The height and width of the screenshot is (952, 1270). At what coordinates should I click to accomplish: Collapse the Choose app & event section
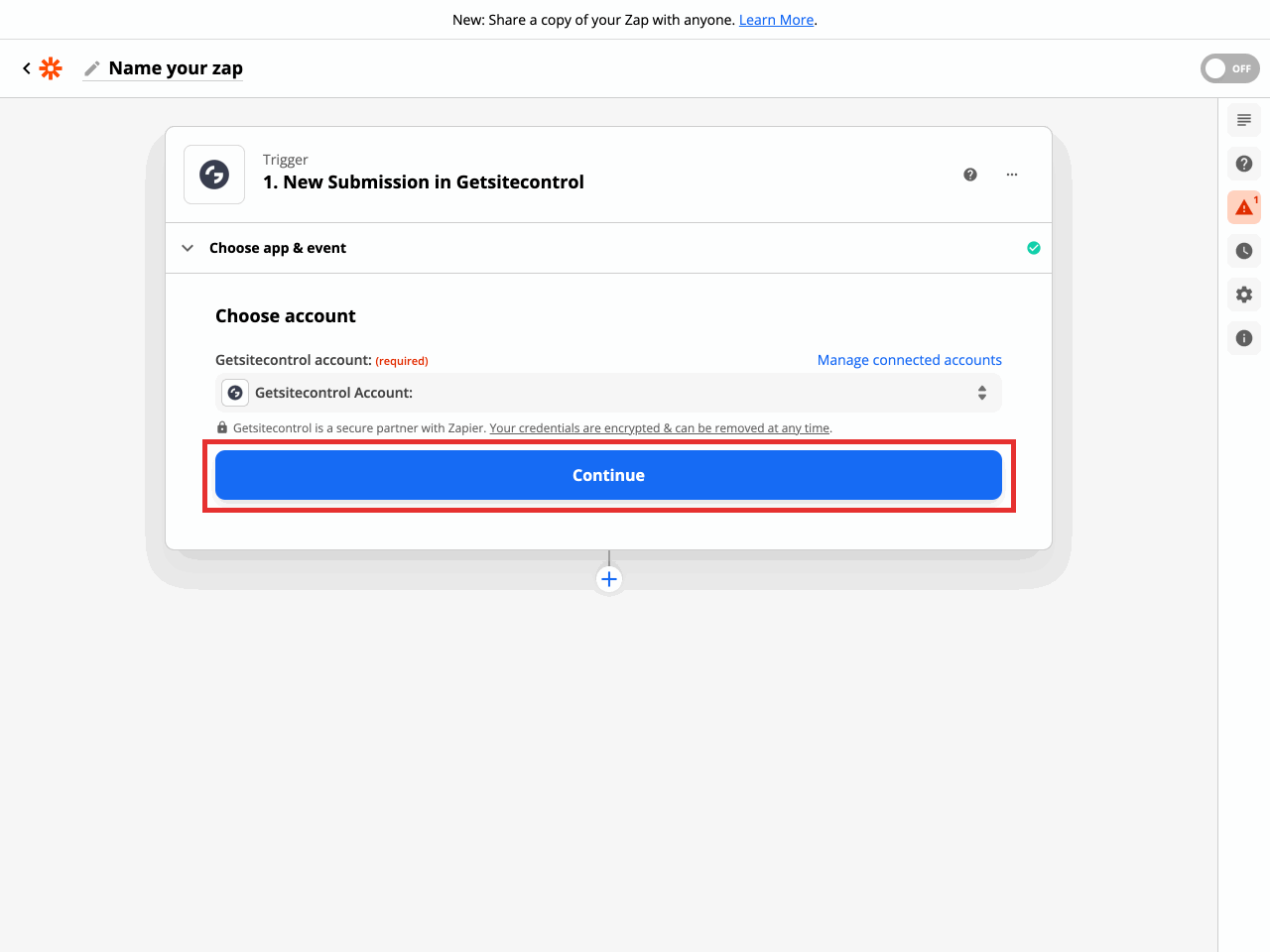pos(188,248)
